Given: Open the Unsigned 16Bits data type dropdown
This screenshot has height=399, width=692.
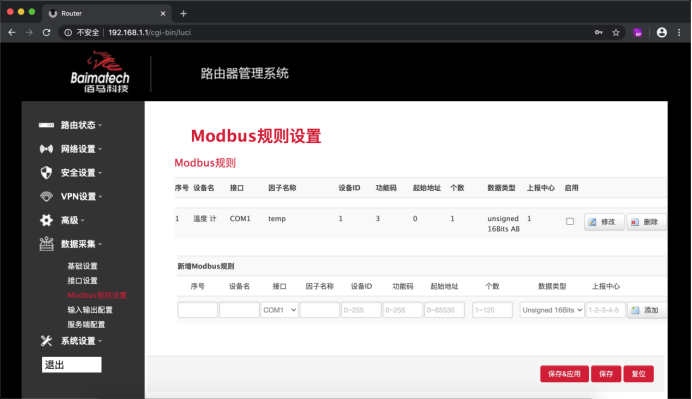Looking at the screenshot, I should [x=552, y=310].
